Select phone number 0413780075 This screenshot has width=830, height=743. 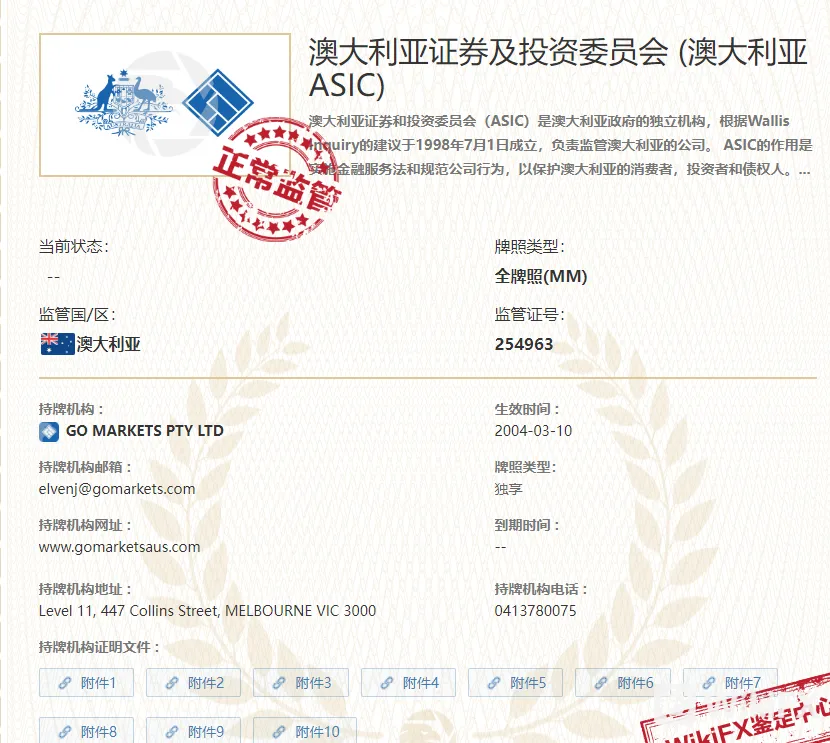[535, 611]
